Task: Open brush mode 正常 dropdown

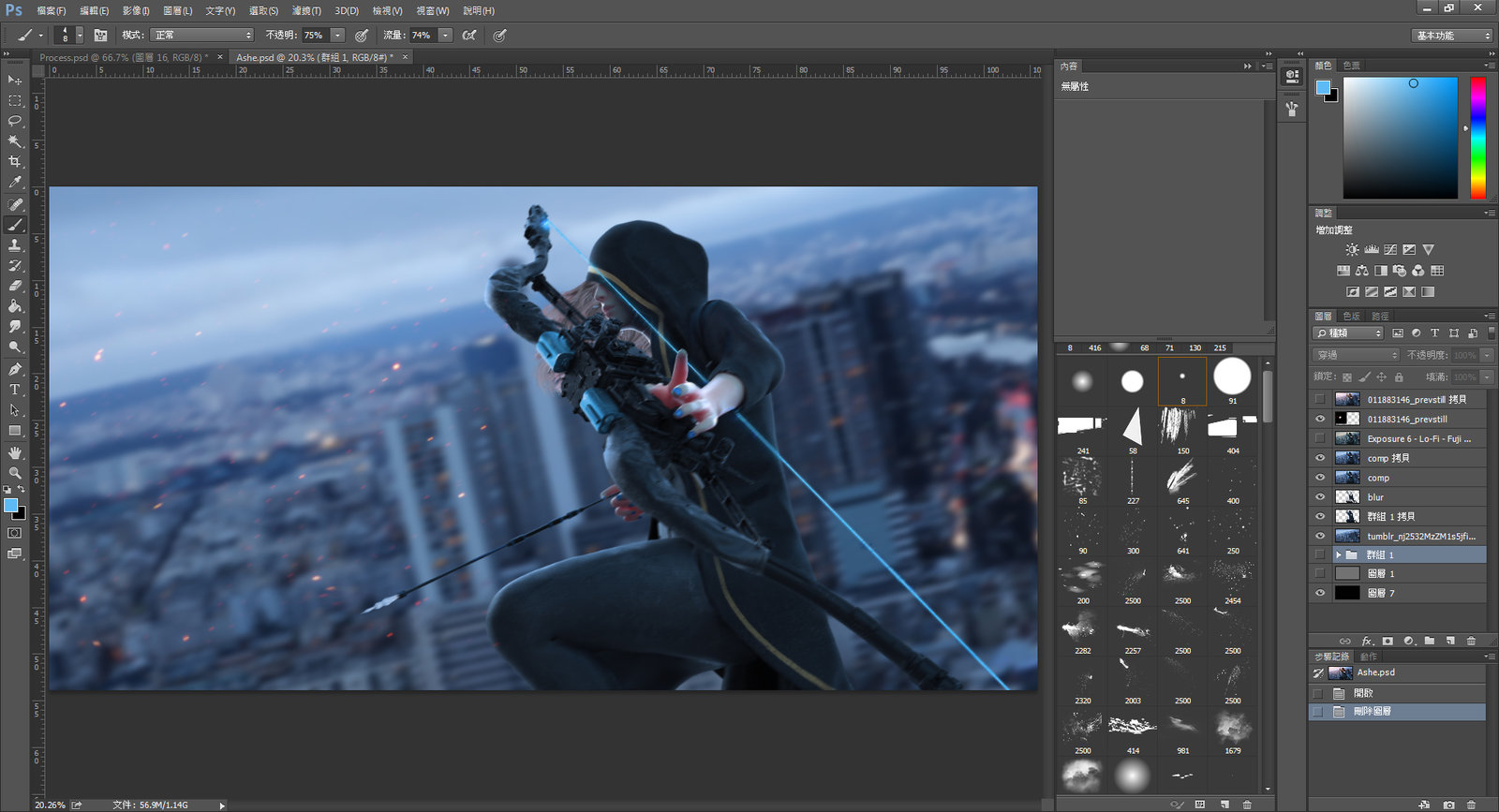Action: click(x=201, y=35)
